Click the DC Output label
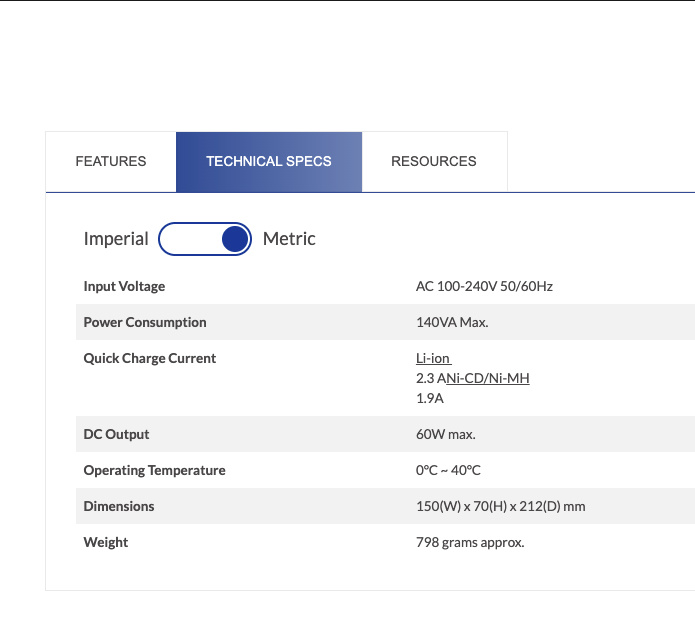The height and width of the screenshot is (622, 695). point(116,434)
